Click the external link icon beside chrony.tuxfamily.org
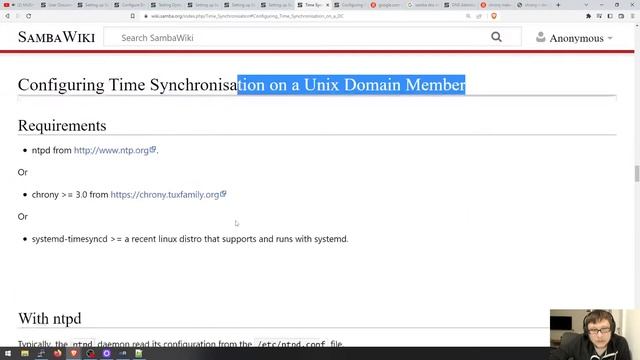 coord(223,194)
